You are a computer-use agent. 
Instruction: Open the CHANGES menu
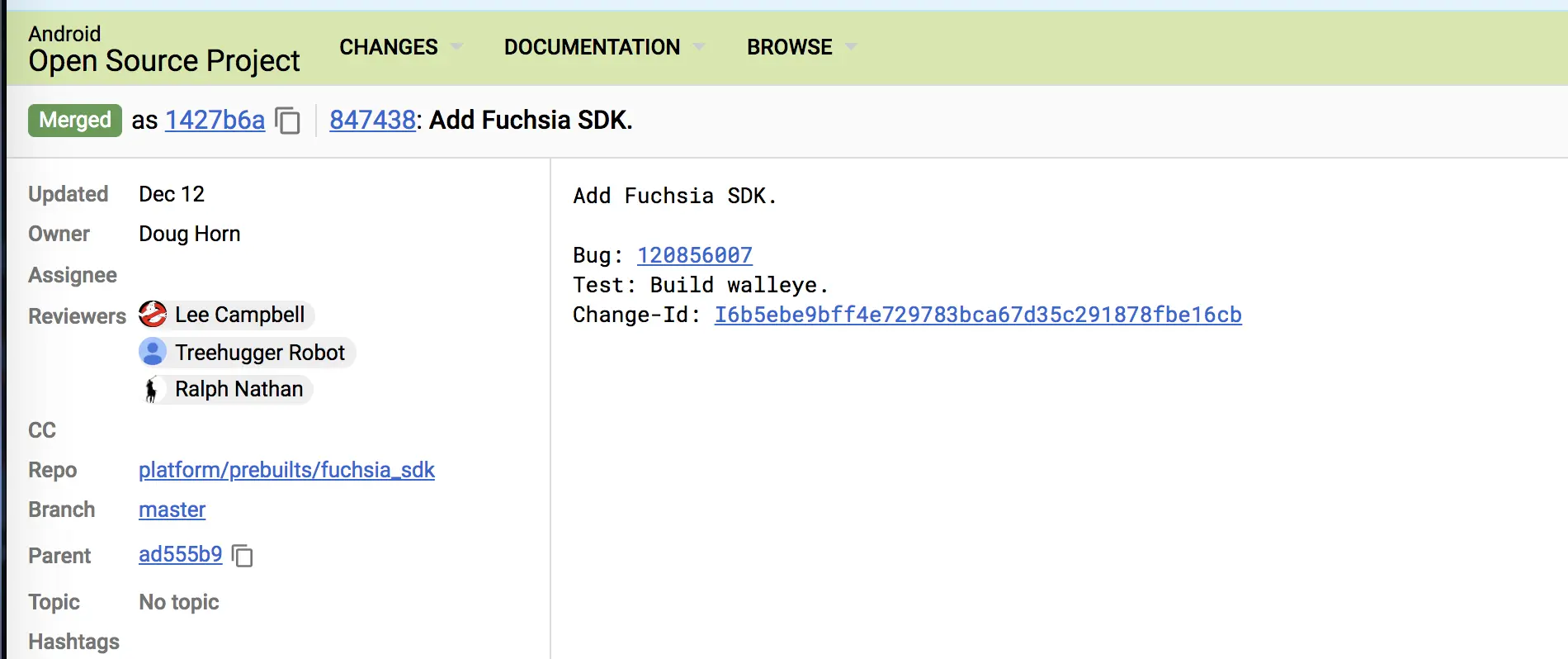click(389, 47)
